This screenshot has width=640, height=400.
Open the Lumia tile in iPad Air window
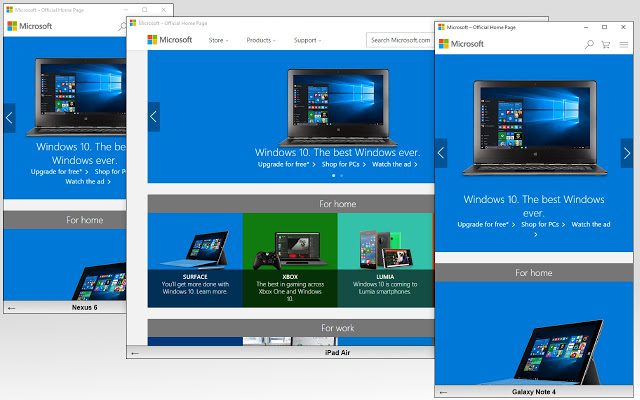(385, 260)
